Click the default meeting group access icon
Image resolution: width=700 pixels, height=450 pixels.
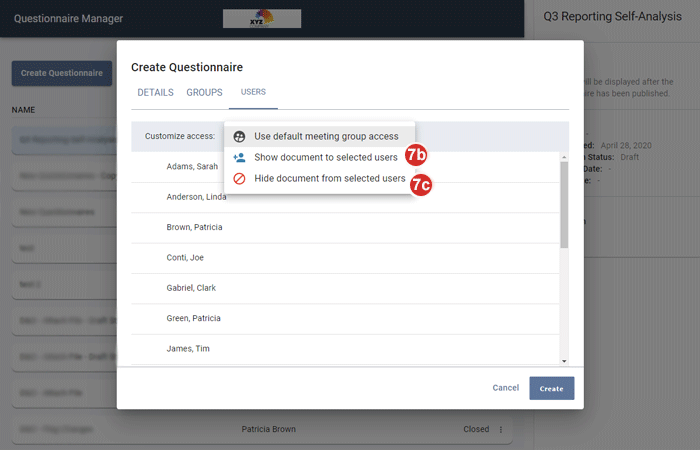[x=239, y=136]
